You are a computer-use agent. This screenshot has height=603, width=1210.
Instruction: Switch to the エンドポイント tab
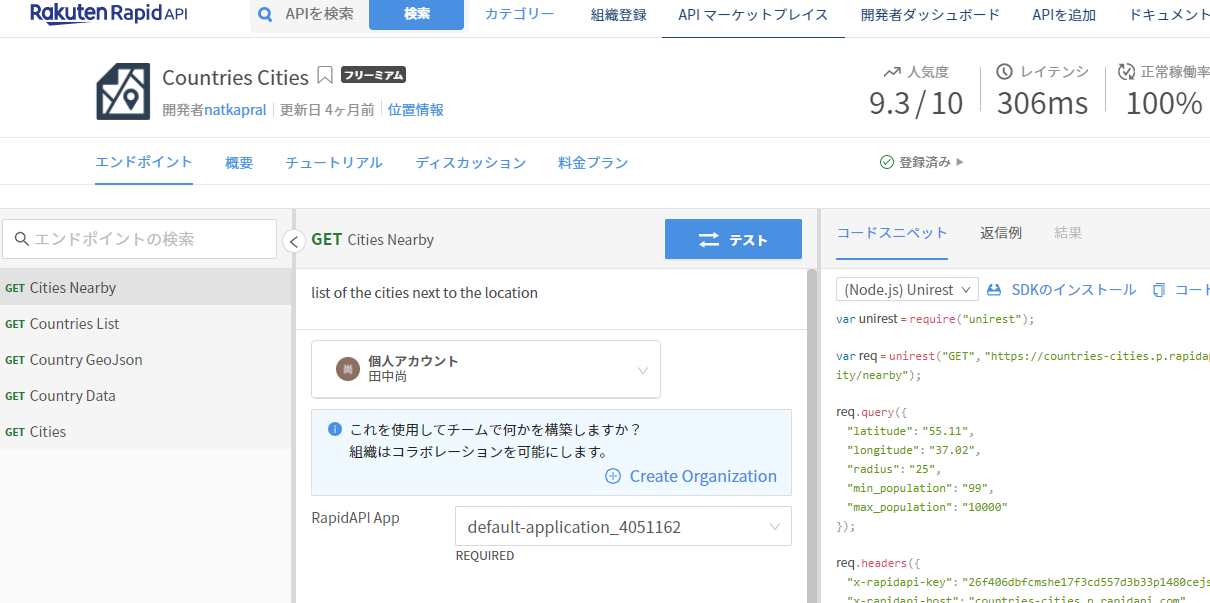point(144,162)
